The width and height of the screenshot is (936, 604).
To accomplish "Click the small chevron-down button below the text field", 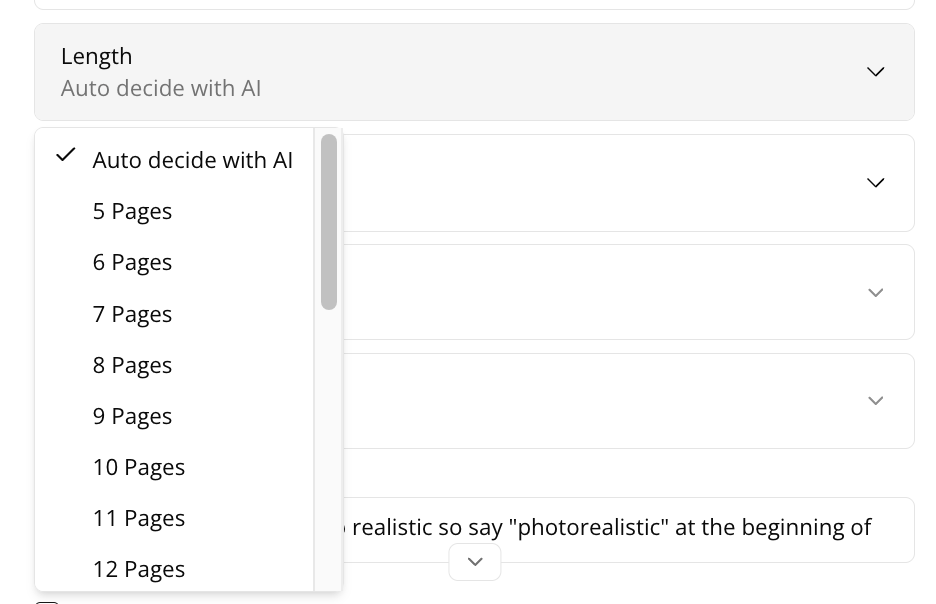I will tap(475, 562).
